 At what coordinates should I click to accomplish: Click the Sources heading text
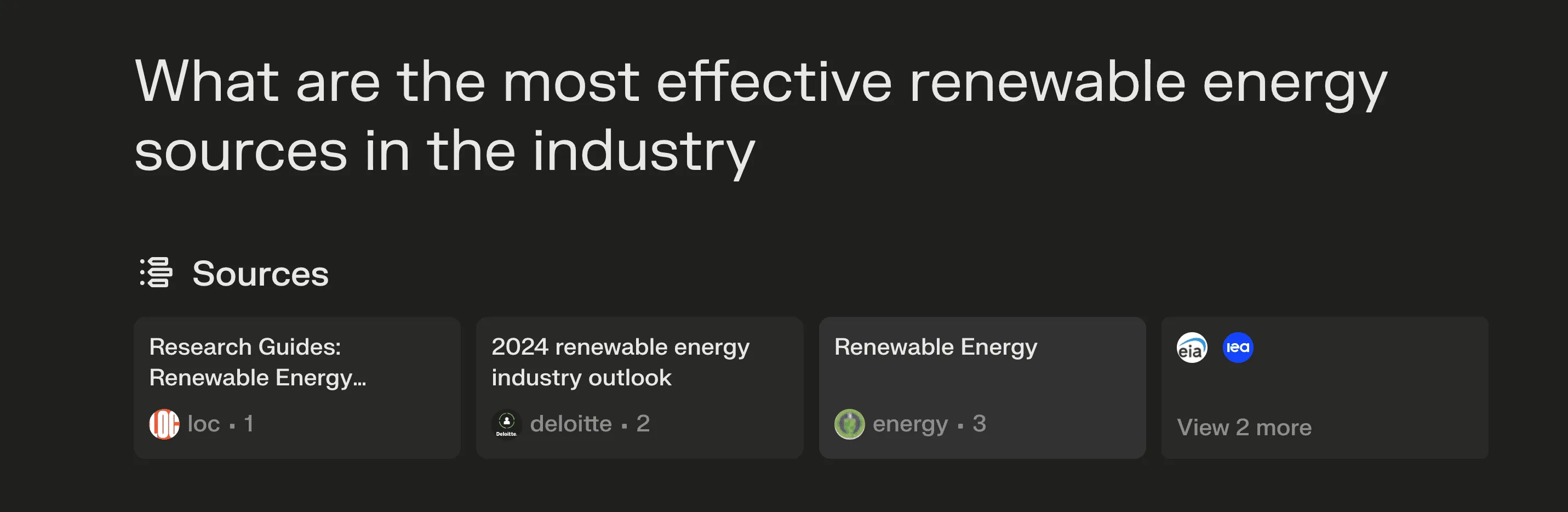click(261, 274)
